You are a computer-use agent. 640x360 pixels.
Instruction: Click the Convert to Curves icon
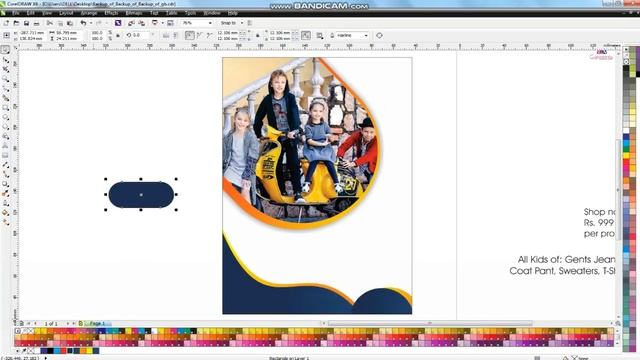(x=380, y=36)
